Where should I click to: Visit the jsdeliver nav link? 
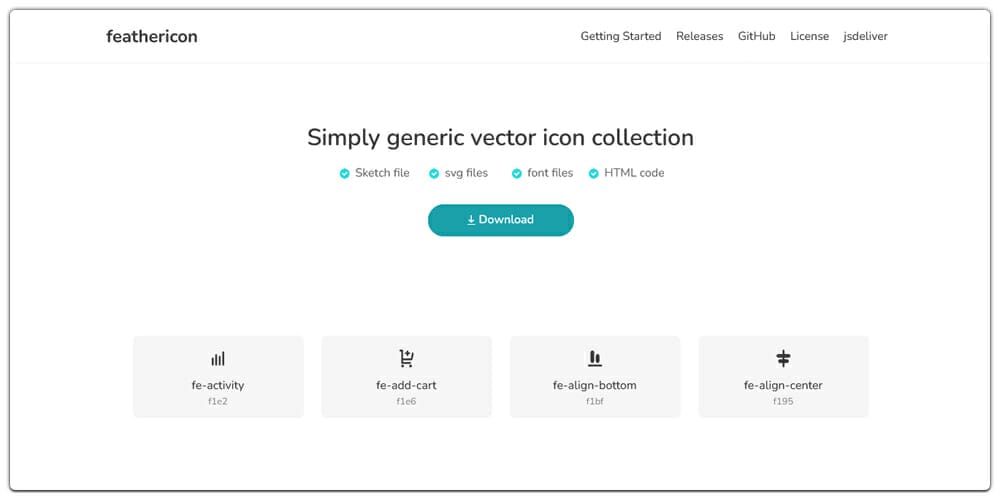pyautogui.click(x=865, y=36)
